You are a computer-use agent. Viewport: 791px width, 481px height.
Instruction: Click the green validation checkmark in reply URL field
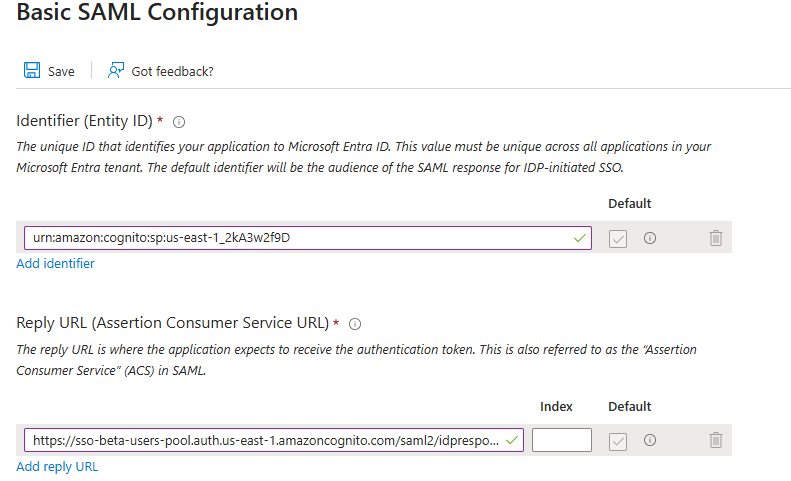tap(512, 440)
